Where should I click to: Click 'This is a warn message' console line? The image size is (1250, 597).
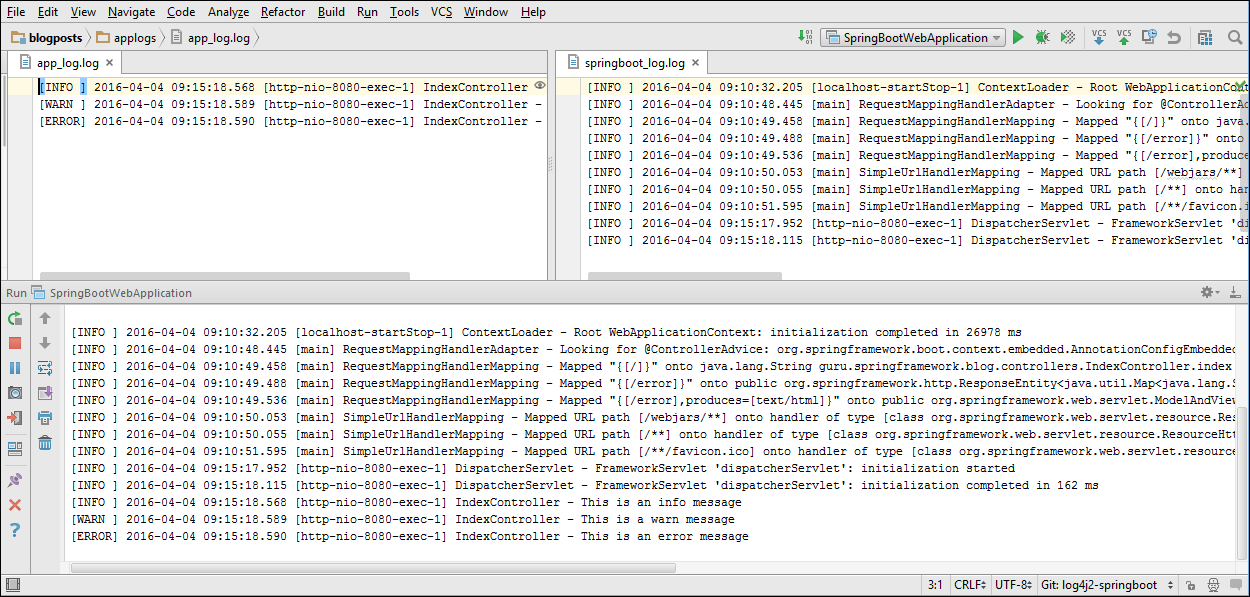[402, 519]
